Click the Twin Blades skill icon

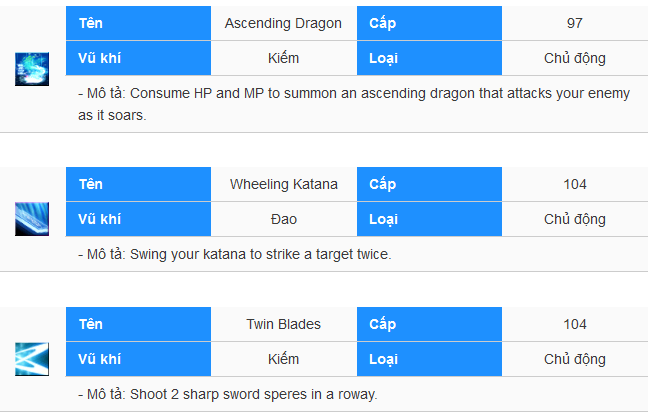click(x=32, y=359)
